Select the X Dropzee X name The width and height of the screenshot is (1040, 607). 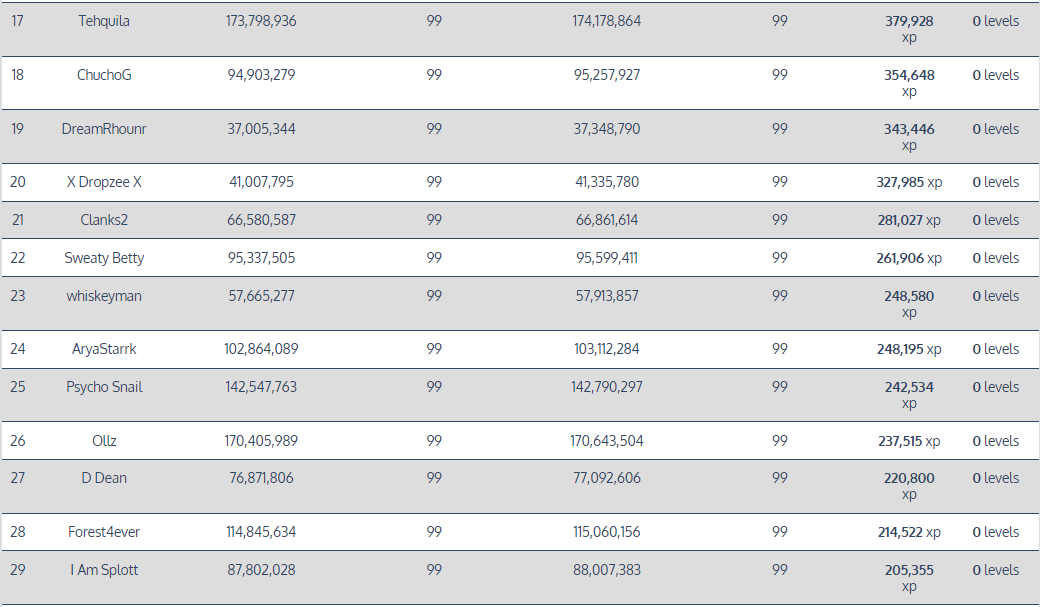tap(104, 182)
